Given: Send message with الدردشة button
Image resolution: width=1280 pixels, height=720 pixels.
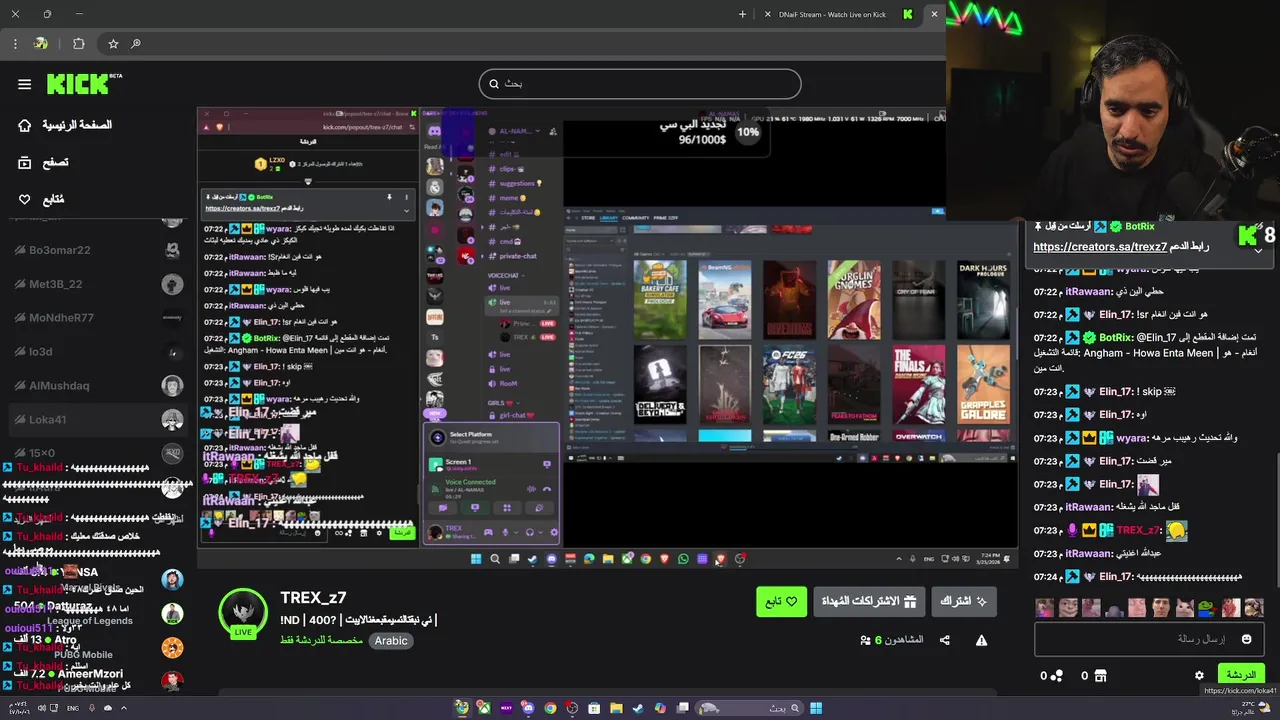Looking at the screenshot, I should pyautogui.click(x=1240, y=675).
